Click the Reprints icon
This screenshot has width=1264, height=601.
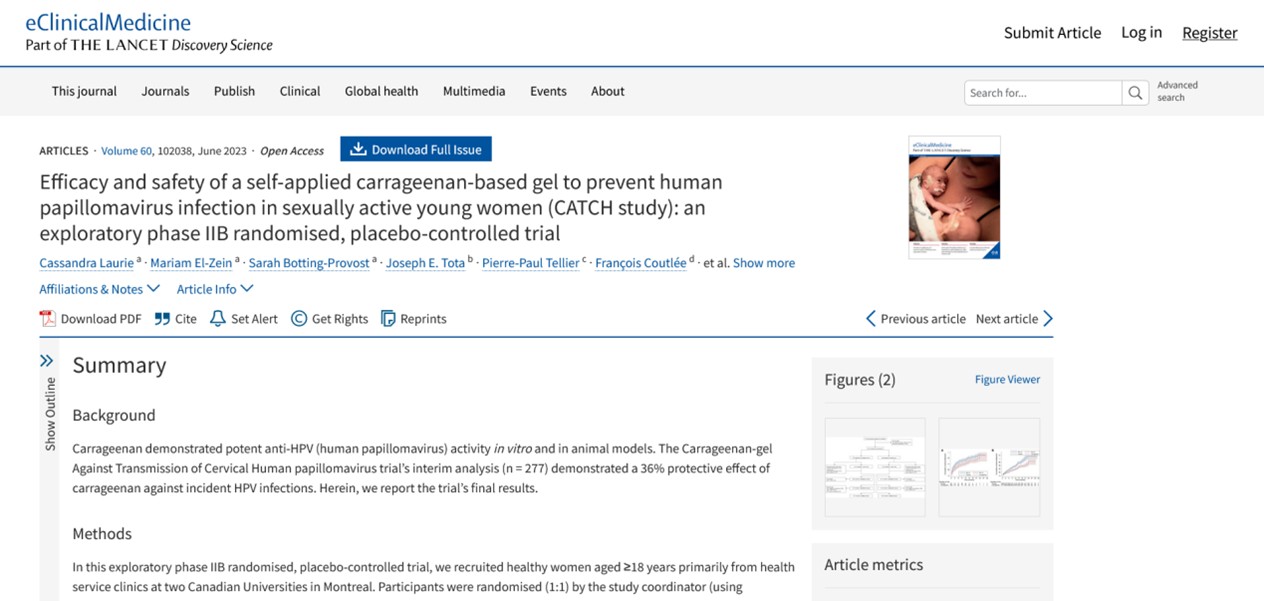(x=388, y=319)
